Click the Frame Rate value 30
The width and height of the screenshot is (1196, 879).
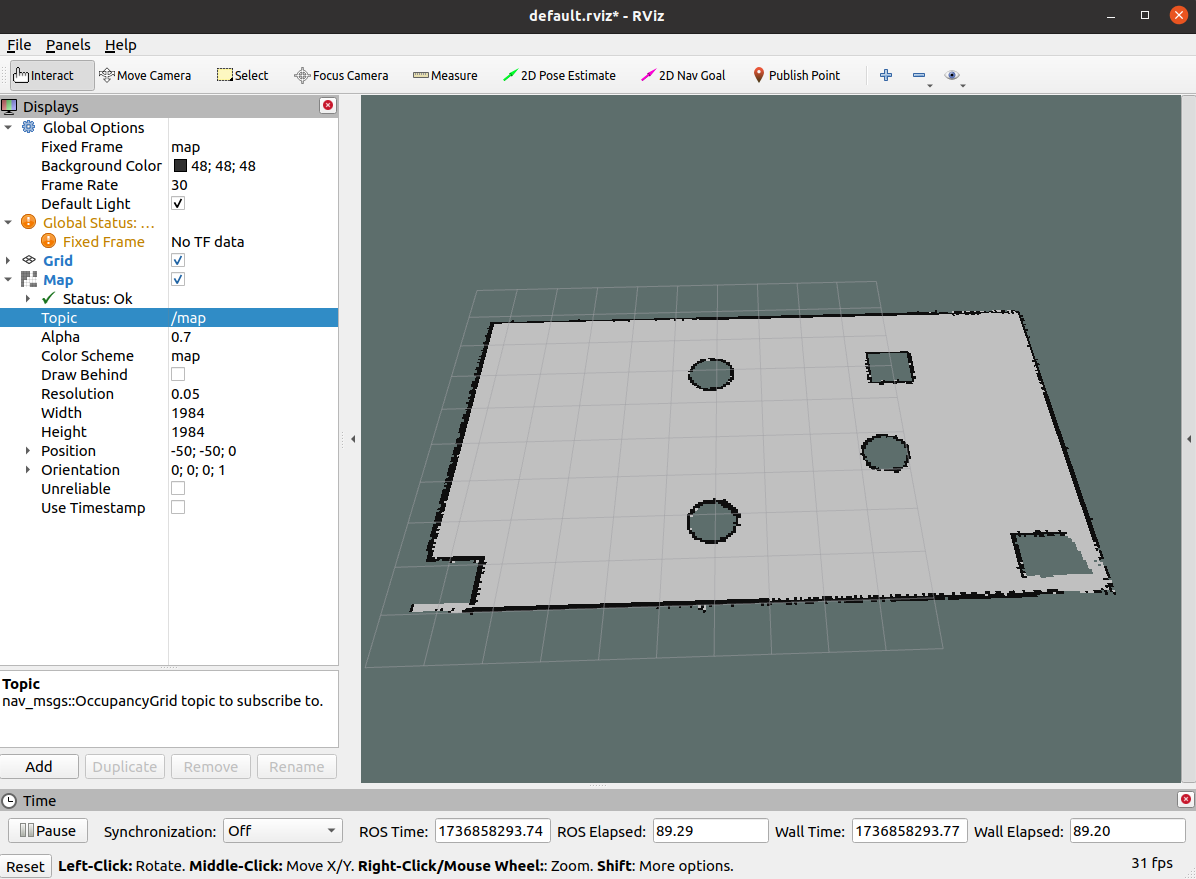click(x=179, y=185)
